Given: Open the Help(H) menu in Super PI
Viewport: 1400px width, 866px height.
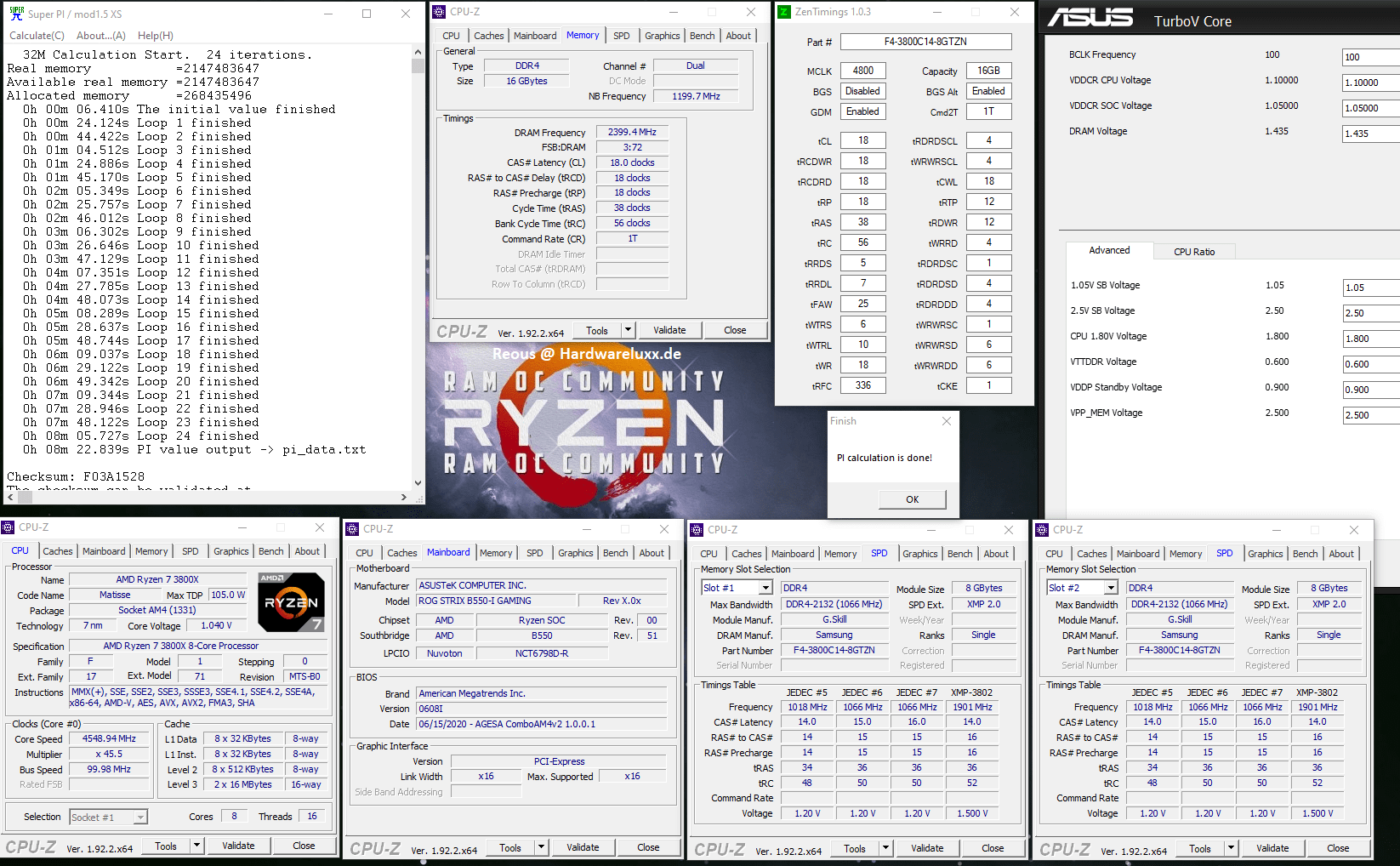Looking at the screenshot, I should coord(156,36).
